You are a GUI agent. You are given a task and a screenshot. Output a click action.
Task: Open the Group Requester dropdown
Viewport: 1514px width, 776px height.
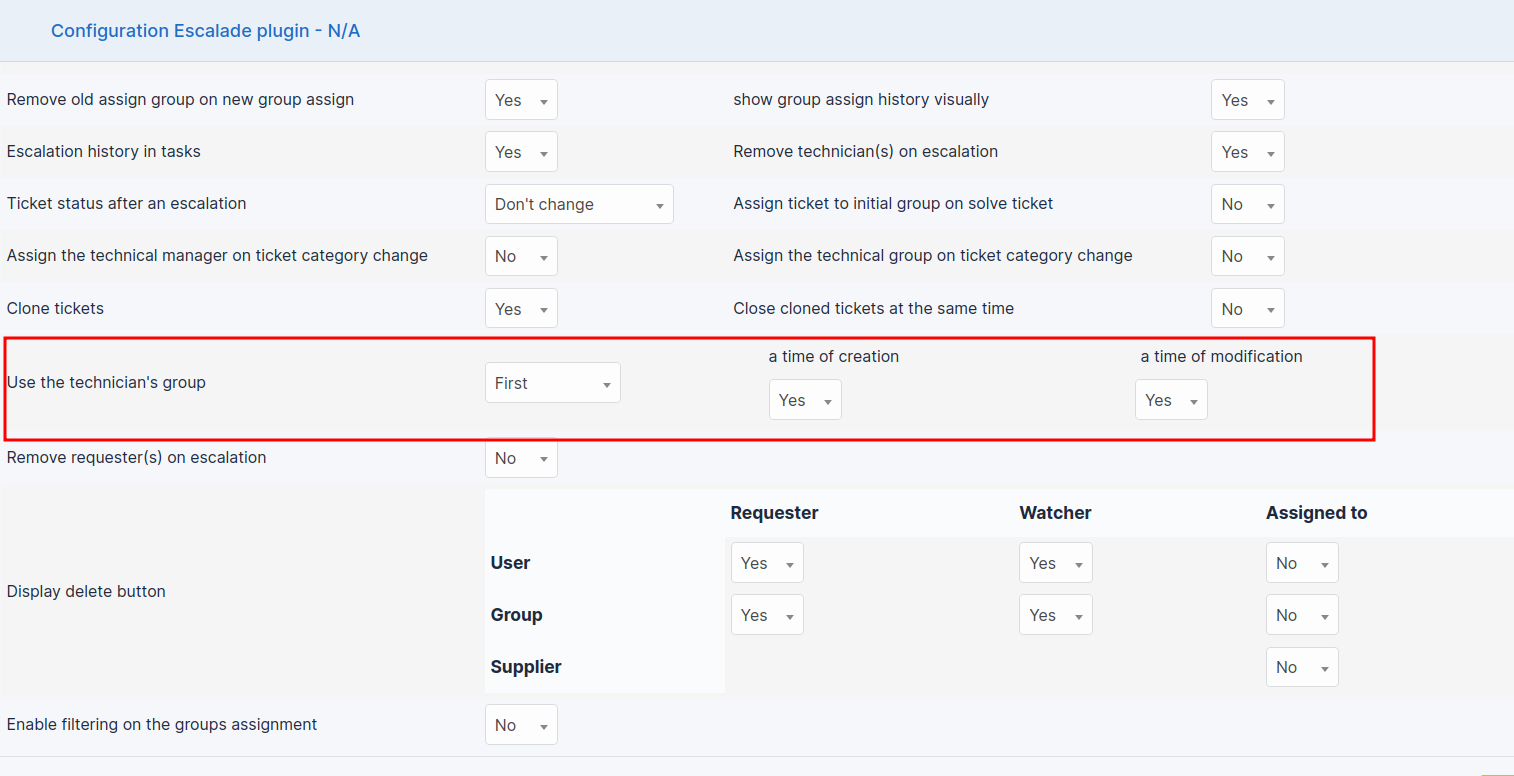pos(766,614)
